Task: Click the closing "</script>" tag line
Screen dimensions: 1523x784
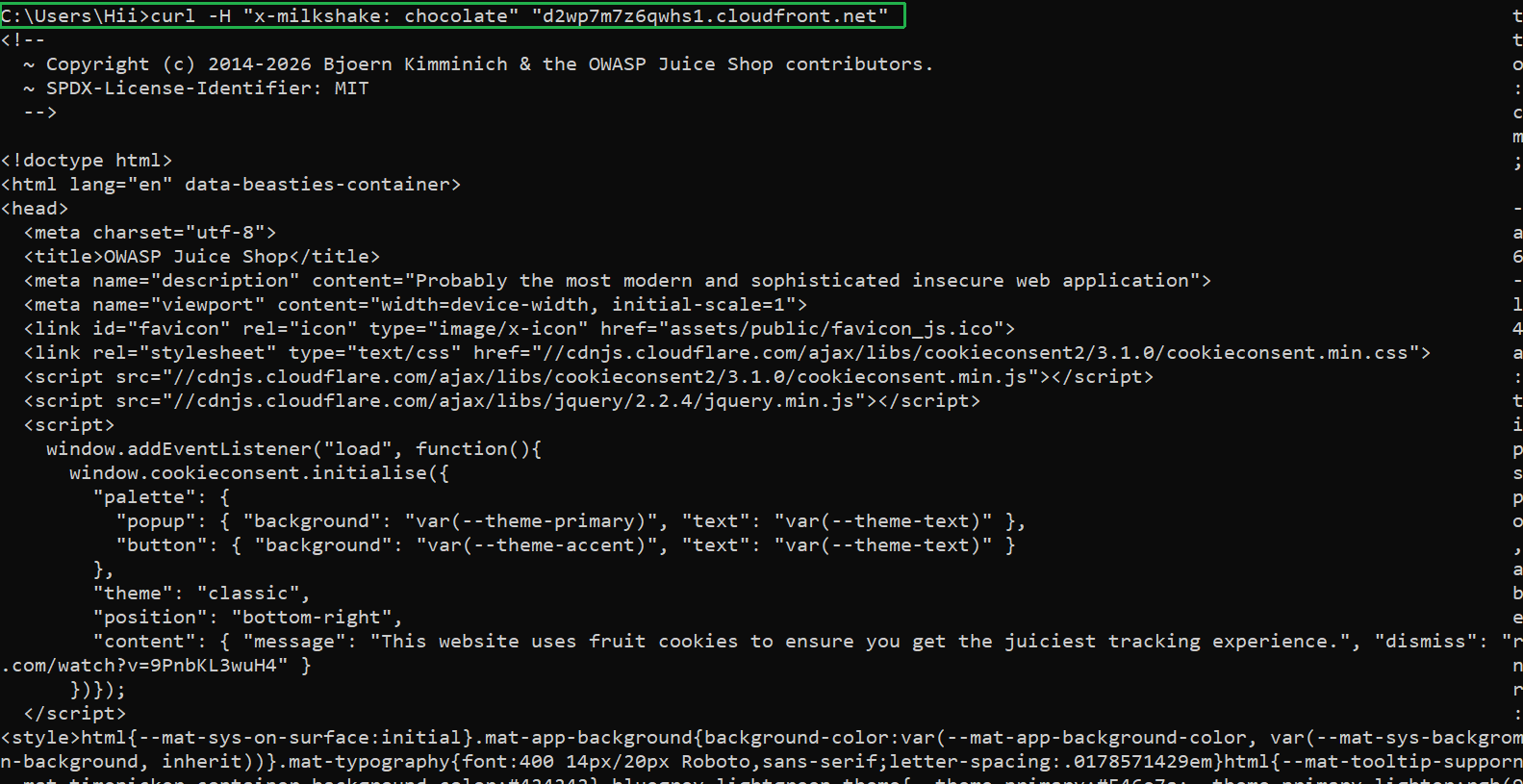Action: click(x=75, y=714)
